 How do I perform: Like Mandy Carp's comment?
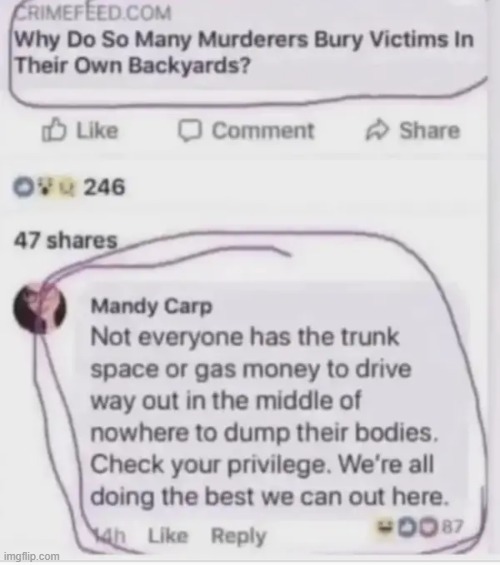tap(168, 536)
